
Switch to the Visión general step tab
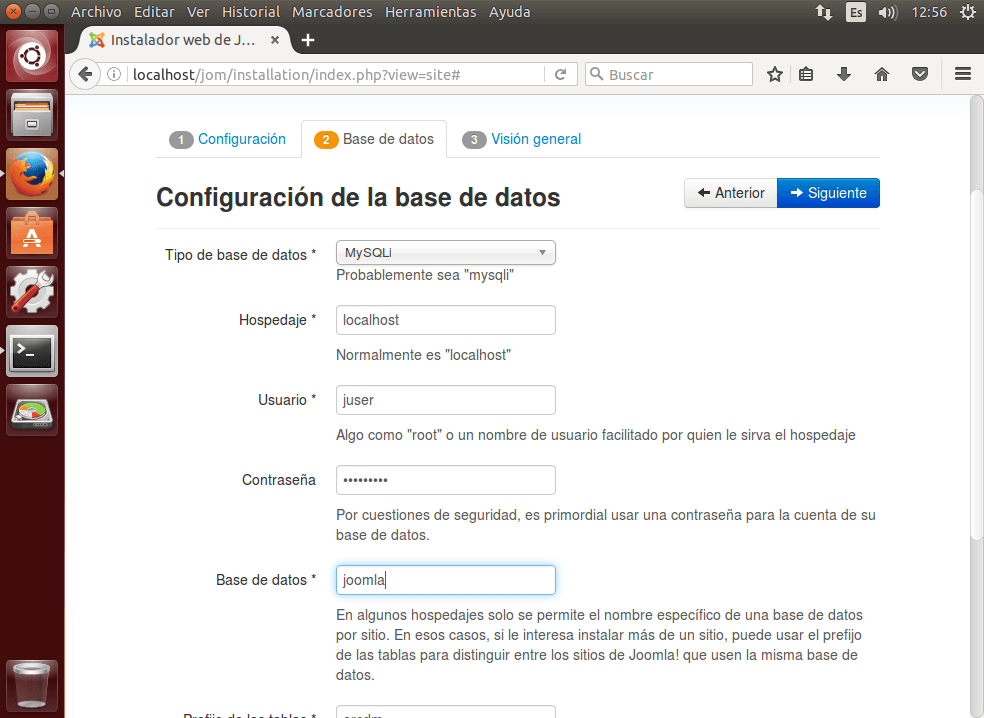(522, 139)
